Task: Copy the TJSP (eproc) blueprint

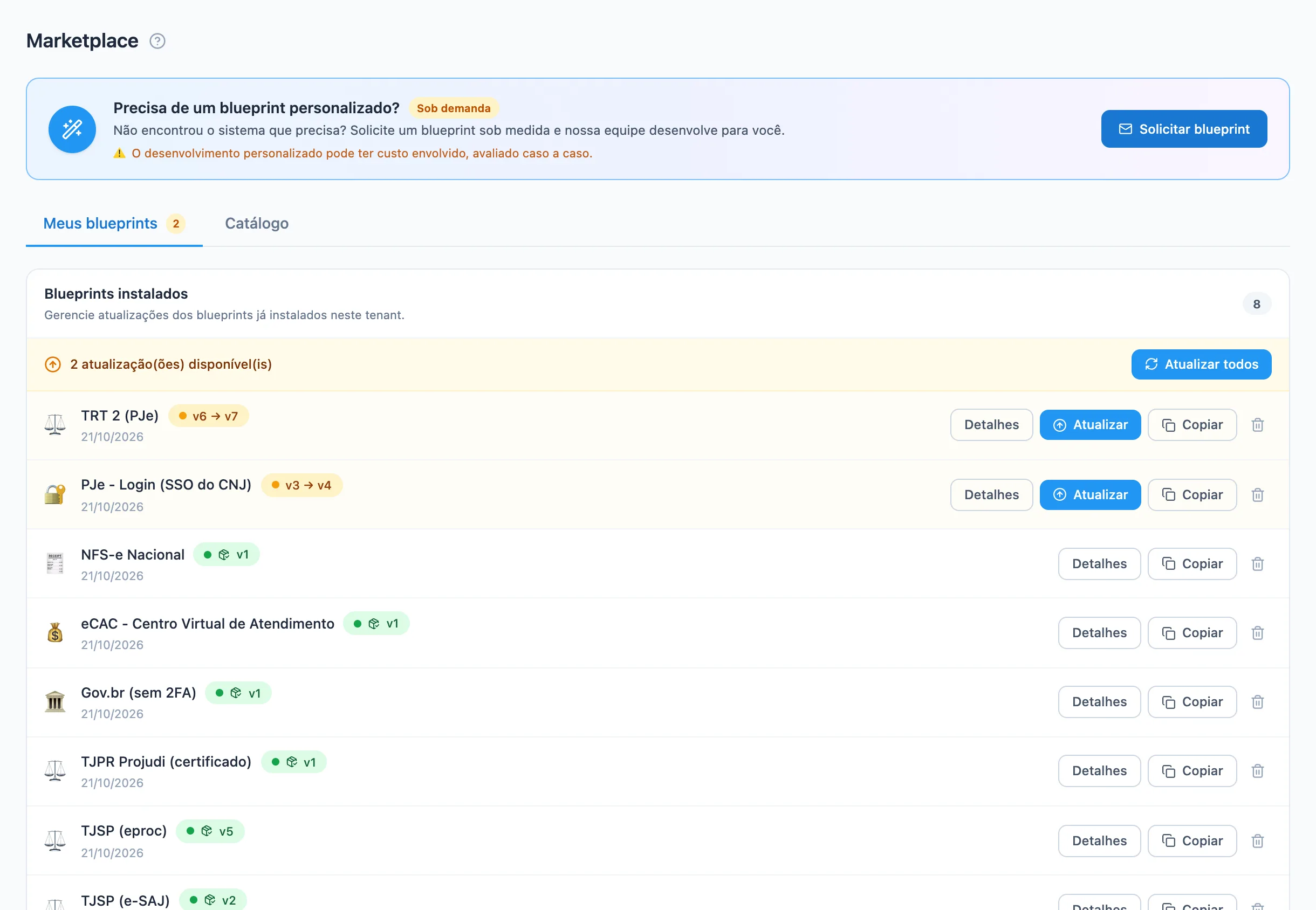Action: (x=1191, y=840)
